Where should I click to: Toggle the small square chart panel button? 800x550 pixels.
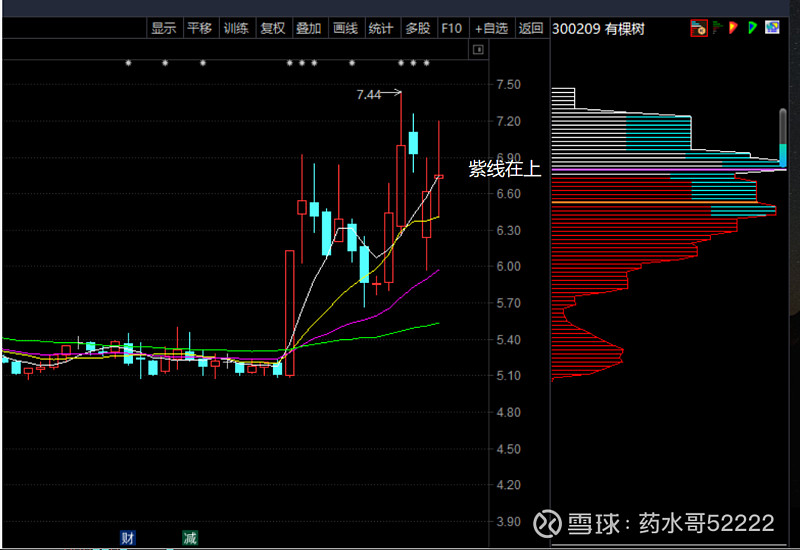478,49
